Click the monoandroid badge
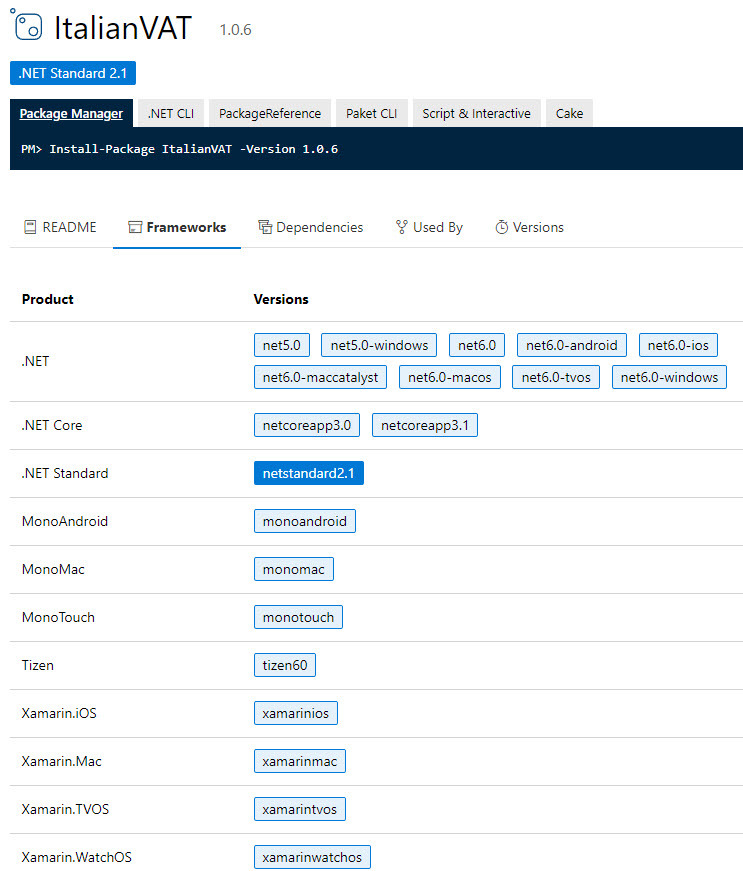The width and height of the screenshot is (743, 871). click(305, 521)
